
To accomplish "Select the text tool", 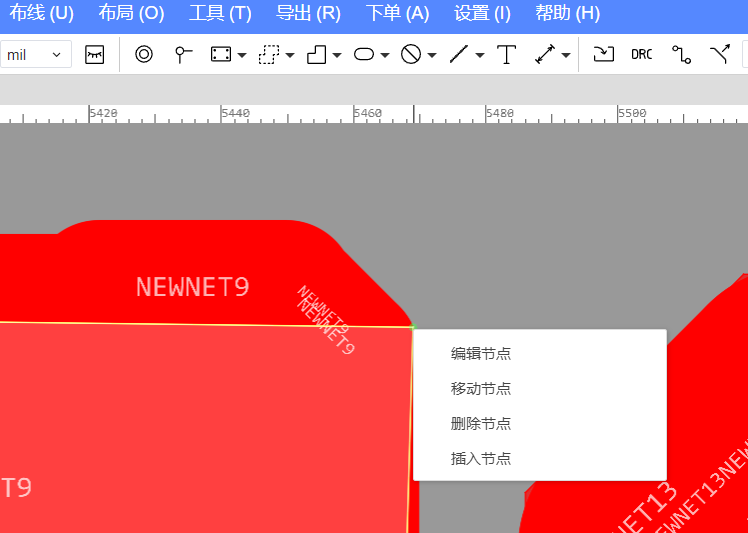I will point(507,55).
